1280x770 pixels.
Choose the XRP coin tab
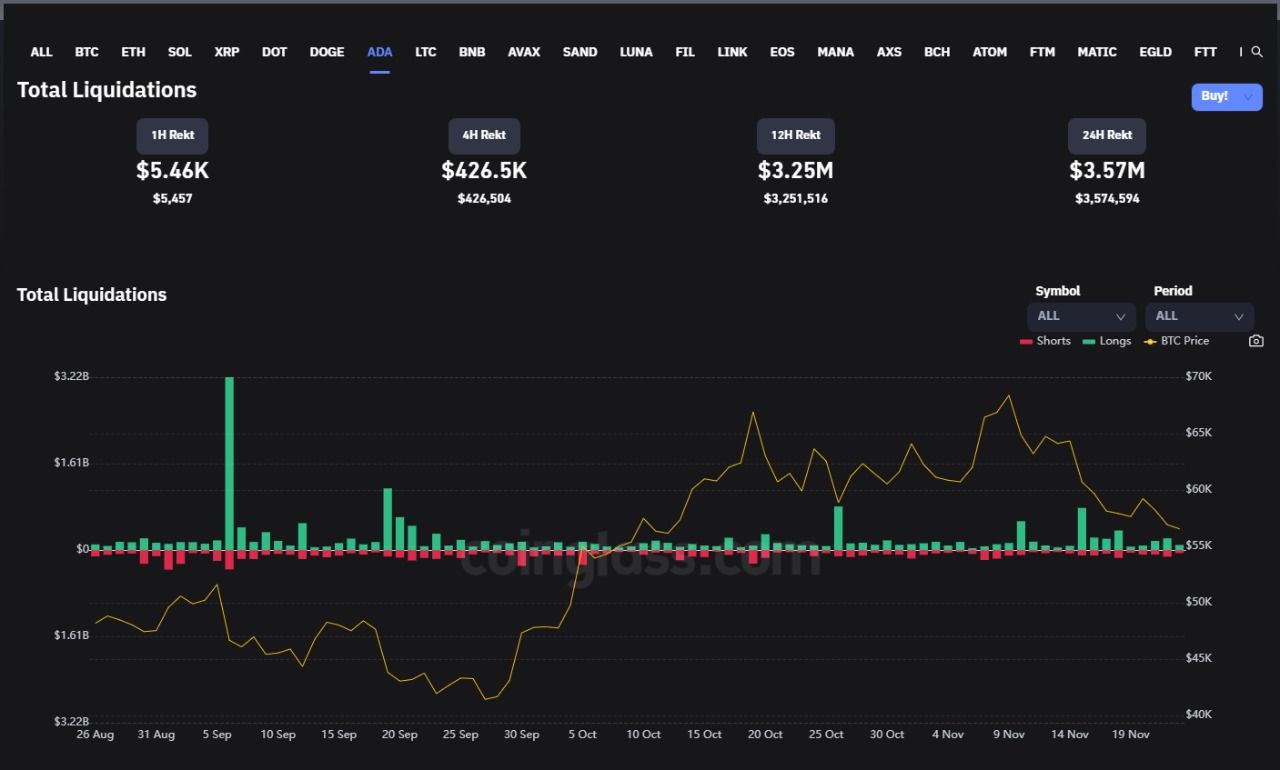[x=227, y=52]
